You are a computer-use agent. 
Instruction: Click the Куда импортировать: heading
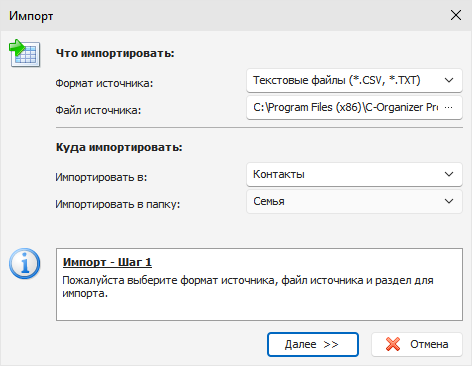[119, 147]
